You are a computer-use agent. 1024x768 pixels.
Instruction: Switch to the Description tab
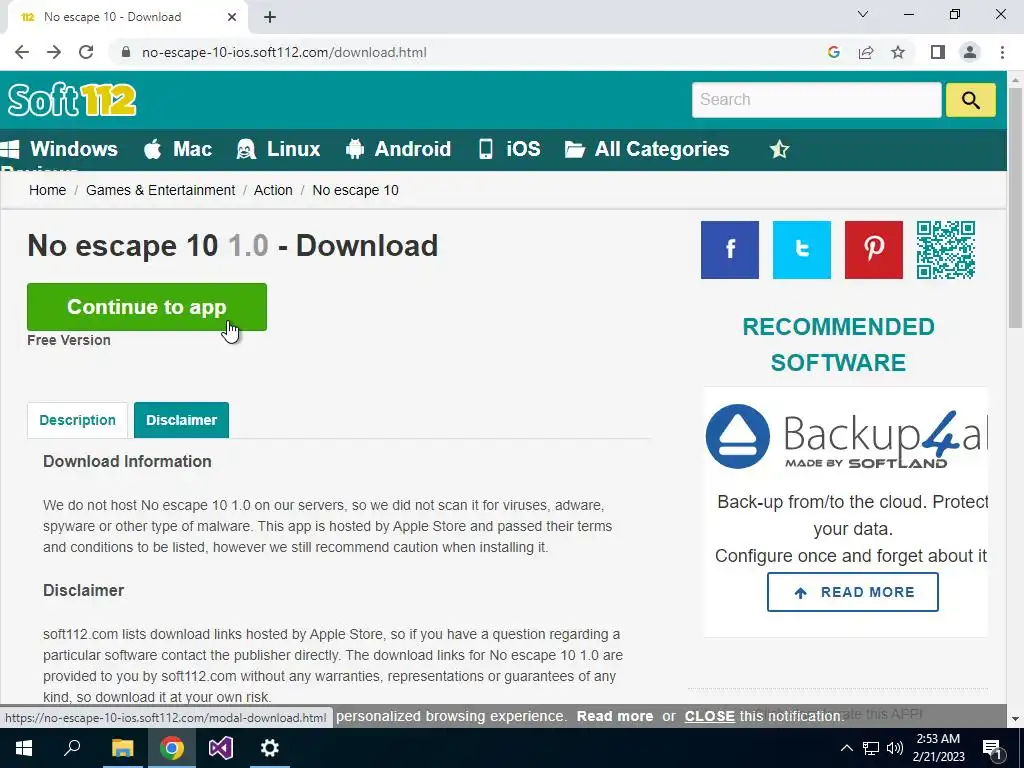(77, 420)
